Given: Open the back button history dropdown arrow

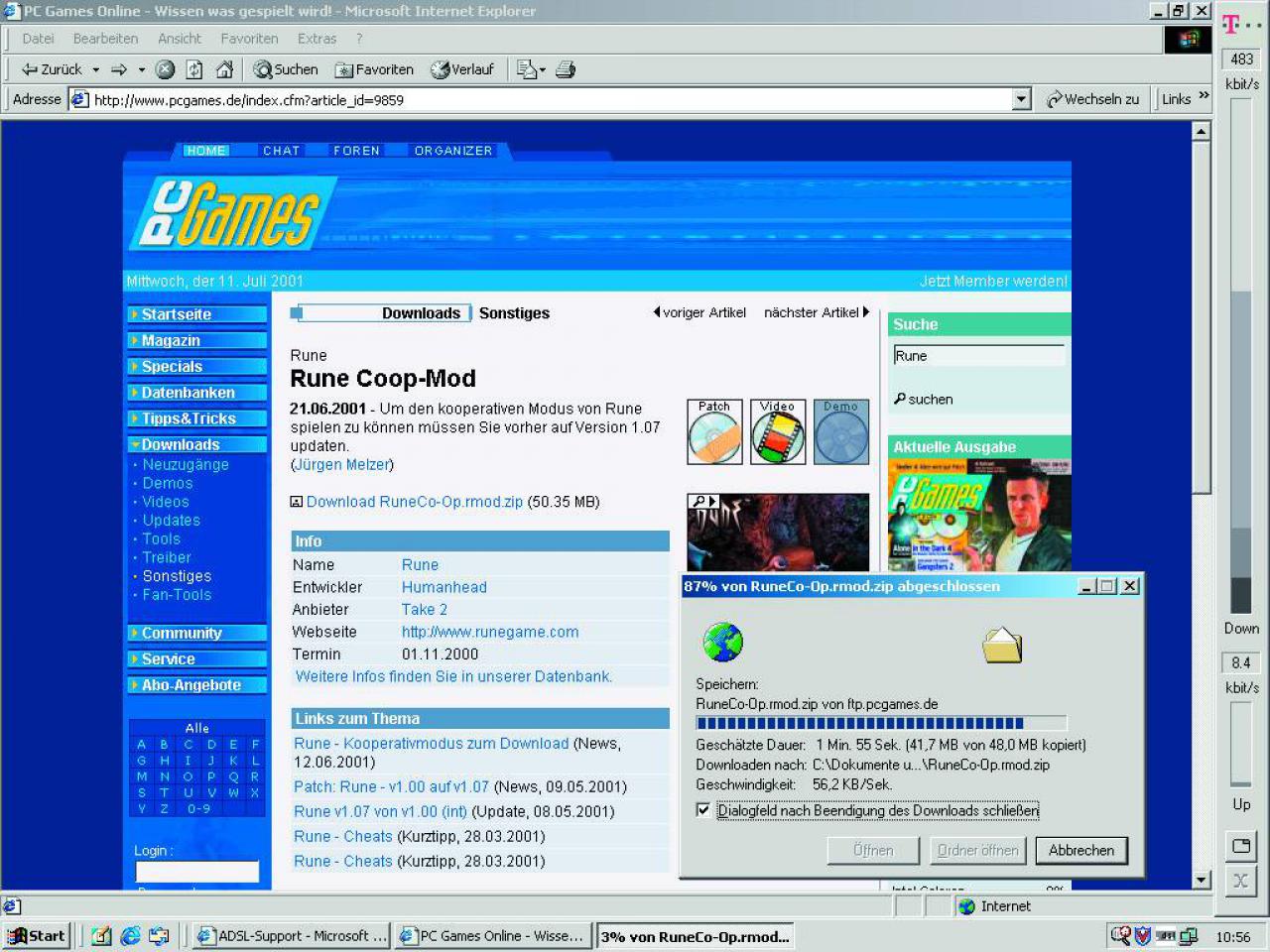Looking at the screenshot, I should click(x=96, y=69).
